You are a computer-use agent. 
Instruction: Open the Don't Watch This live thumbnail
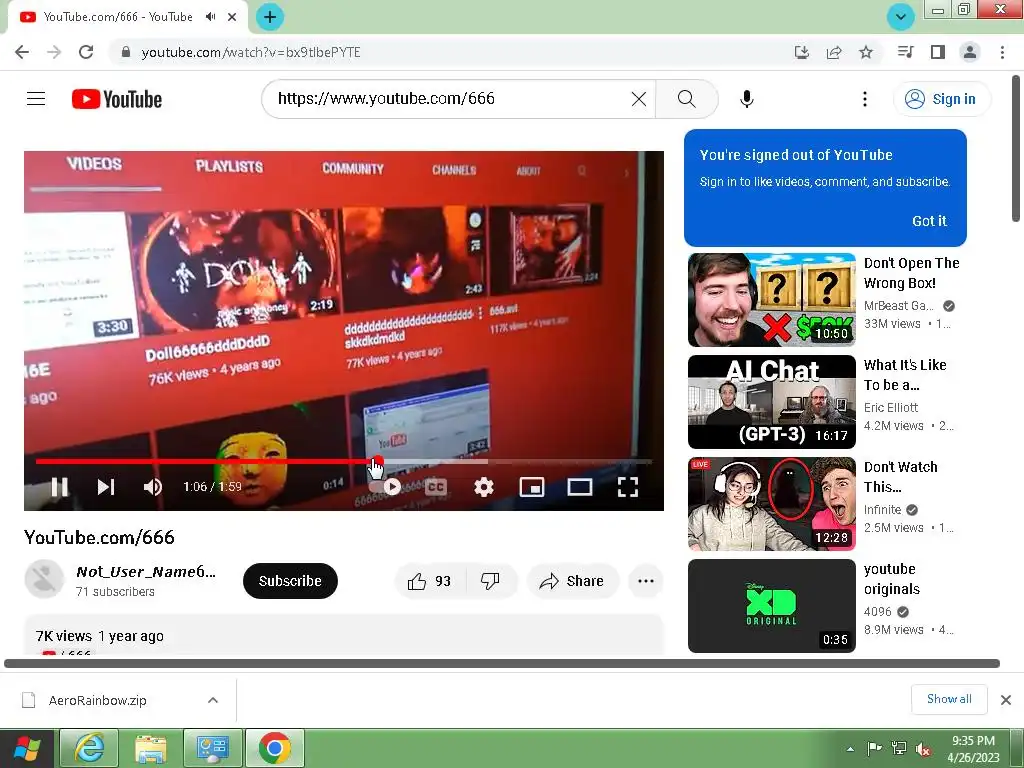point(771,504)
